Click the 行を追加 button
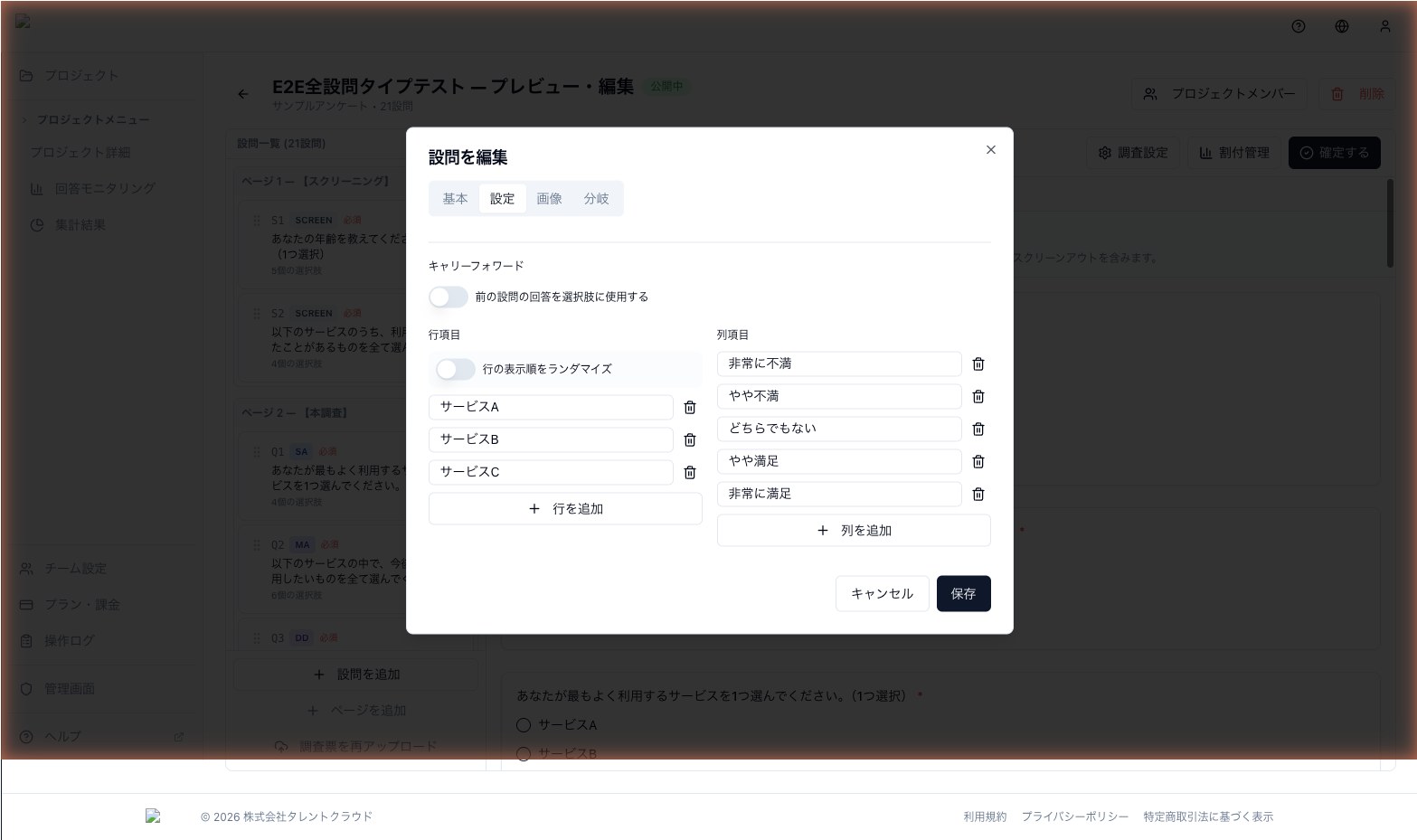1417x840 pixels. coord(565,509)
